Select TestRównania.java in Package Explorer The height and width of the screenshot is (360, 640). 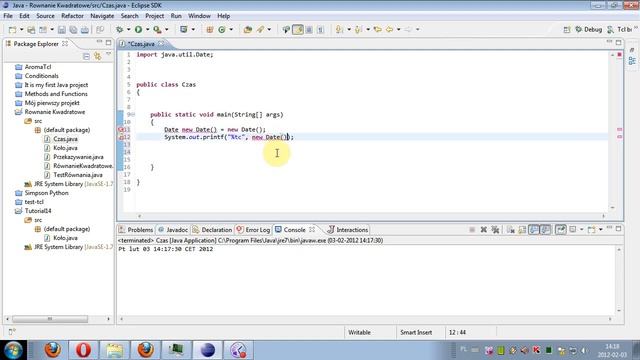point(78,175)
